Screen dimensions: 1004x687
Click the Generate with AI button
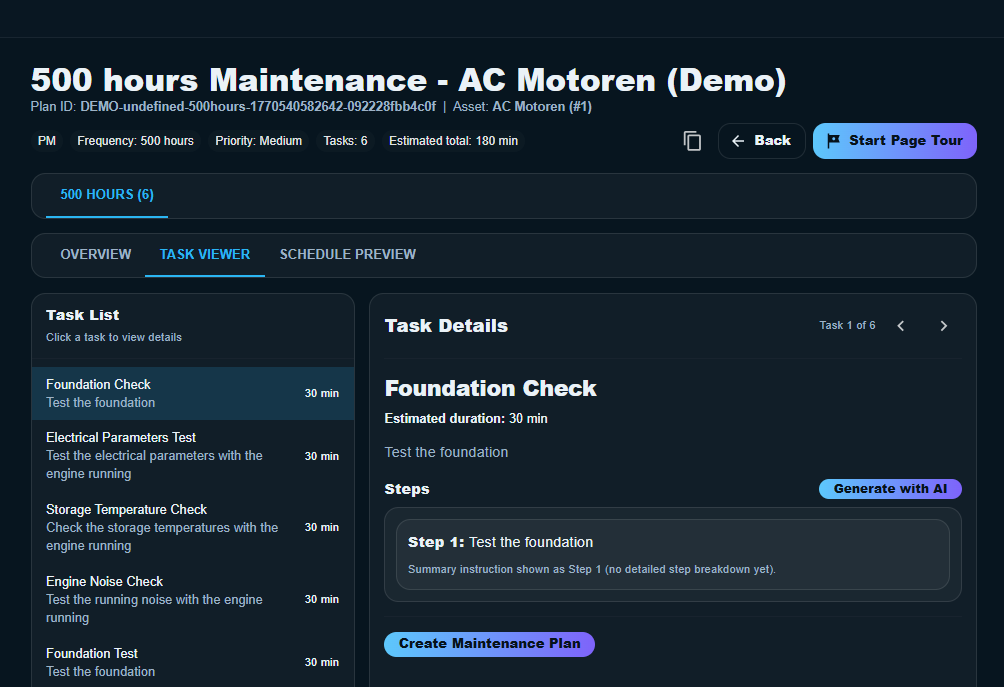[889, 488]
